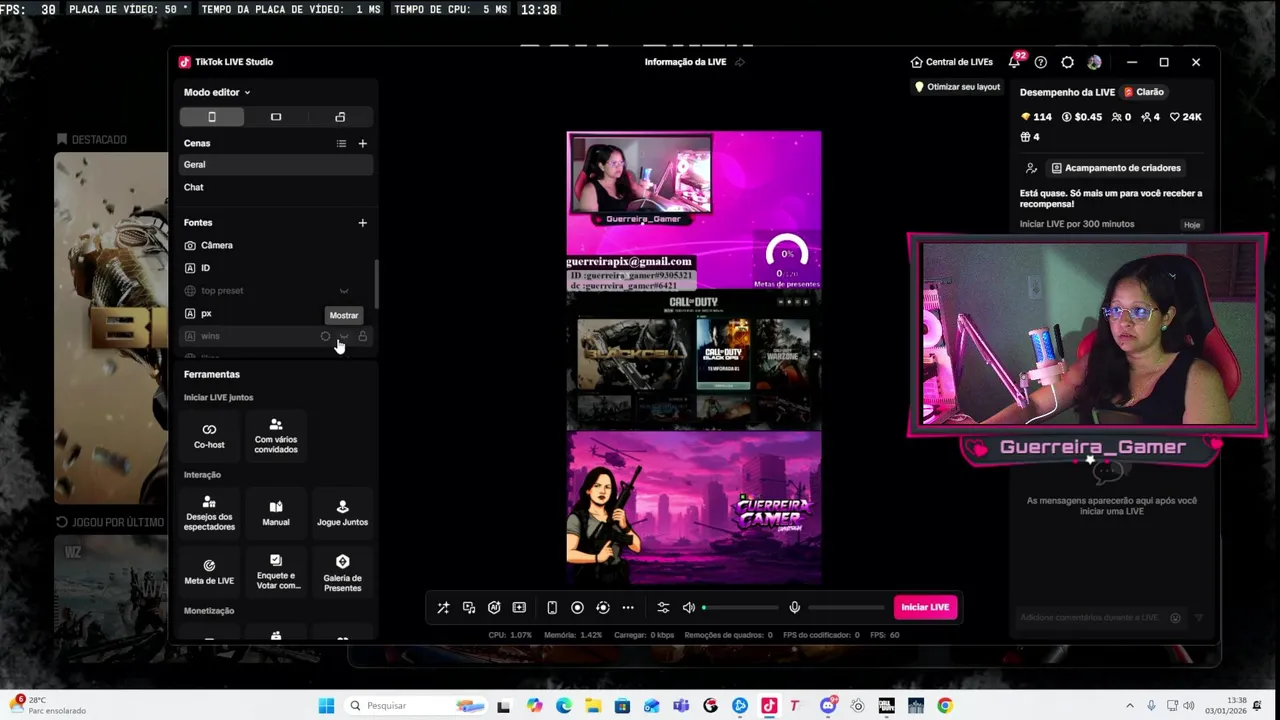Open the audio mixer settings sliders icon
The image size is (1280, 720).
click(x=663, y=607)
